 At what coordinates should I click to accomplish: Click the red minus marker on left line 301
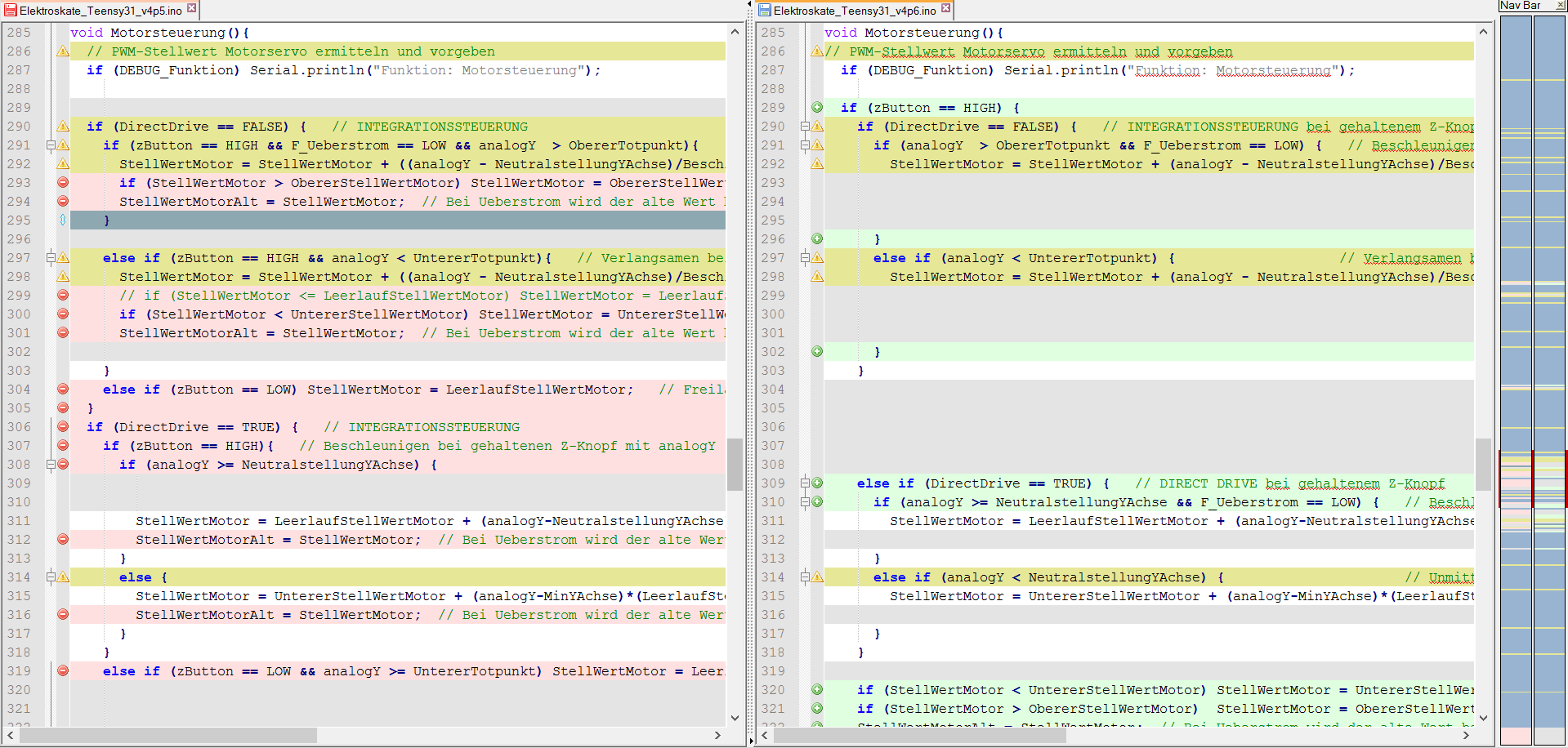pos(63,332)
